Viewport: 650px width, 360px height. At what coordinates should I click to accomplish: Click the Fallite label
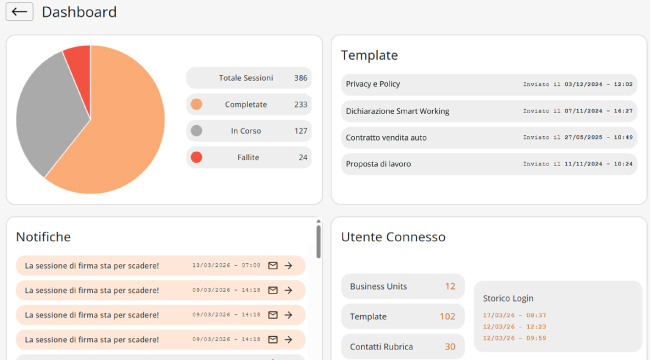[248, 158]
